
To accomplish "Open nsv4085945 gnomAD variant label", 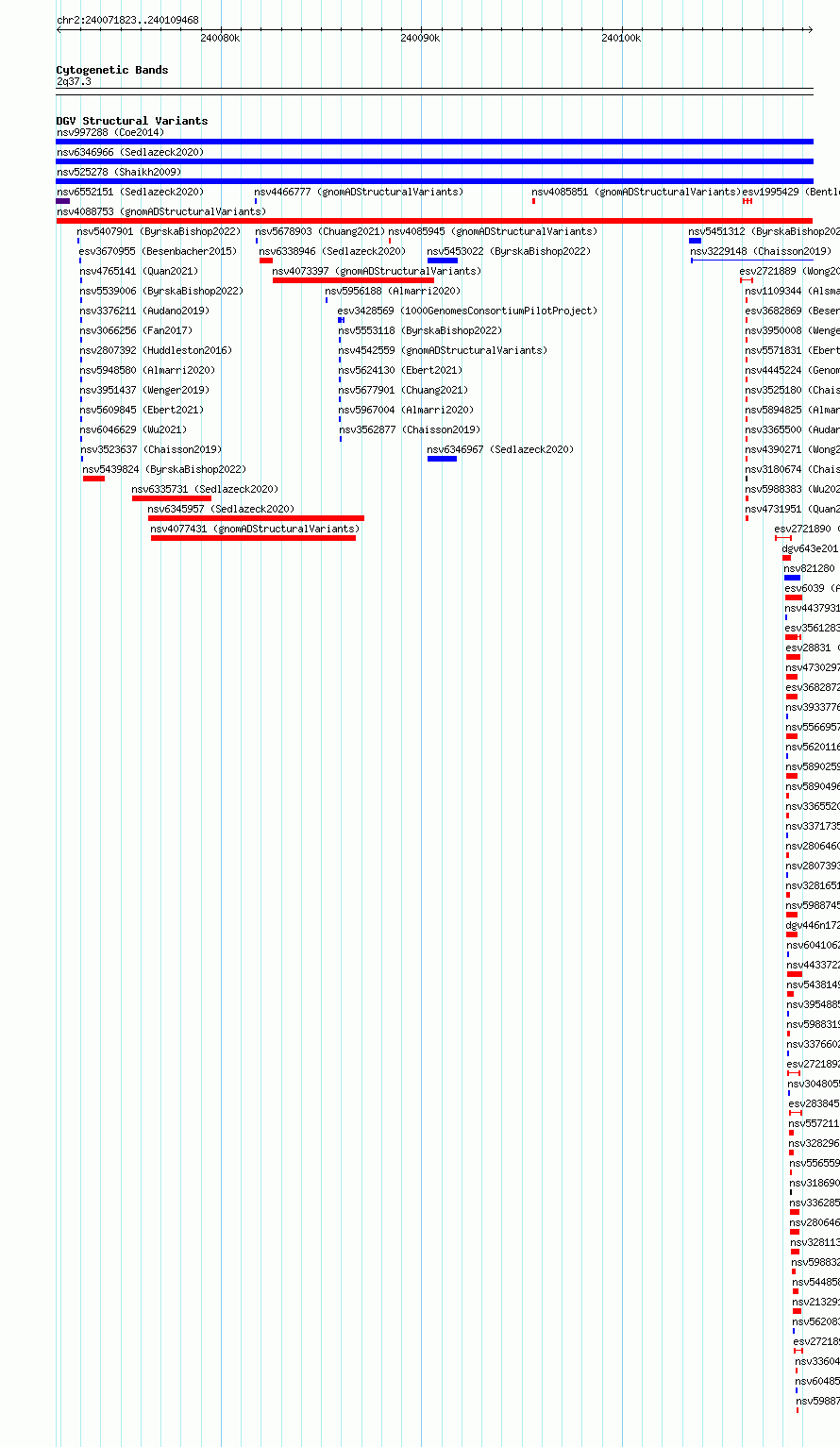I will (493, 231).
